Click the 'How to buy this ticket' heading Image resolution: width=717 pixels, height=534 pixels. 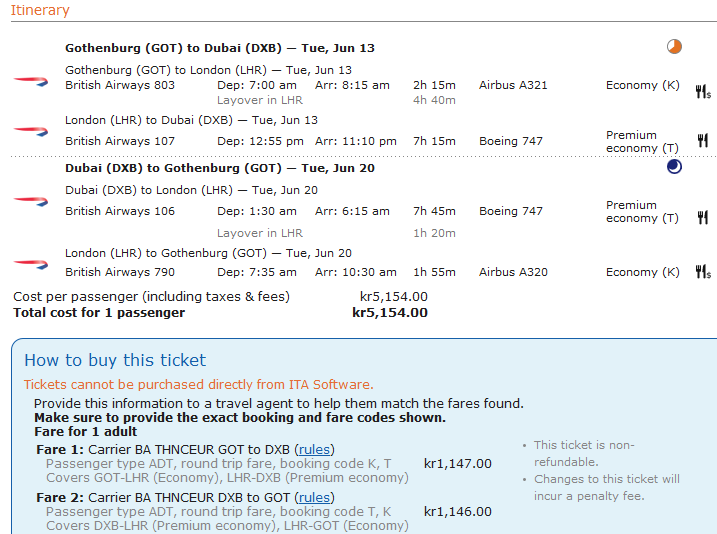pyautogui.click(x=115, y=360)
